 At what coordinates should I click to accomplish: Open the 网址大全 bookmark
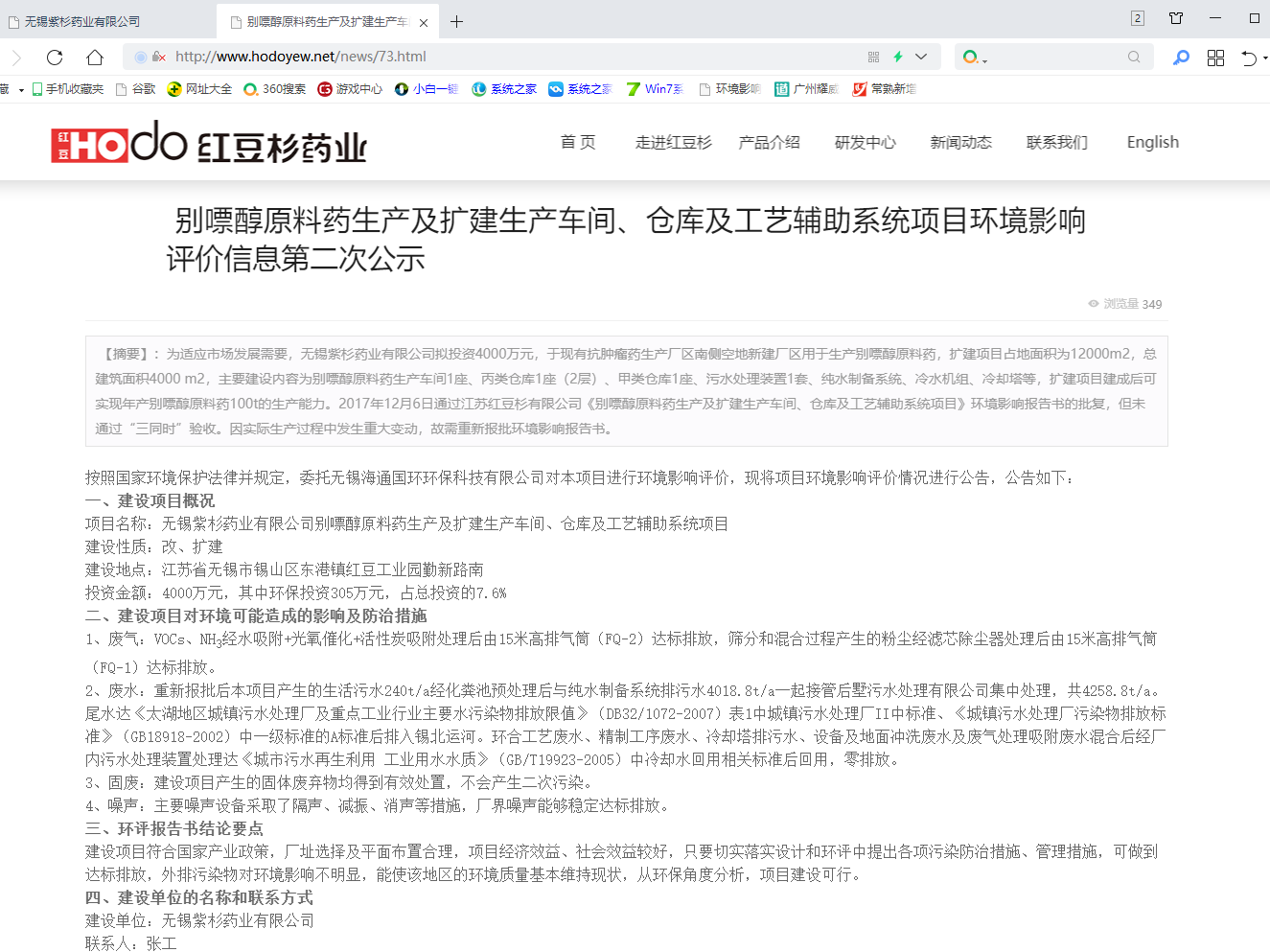point(199,89)
